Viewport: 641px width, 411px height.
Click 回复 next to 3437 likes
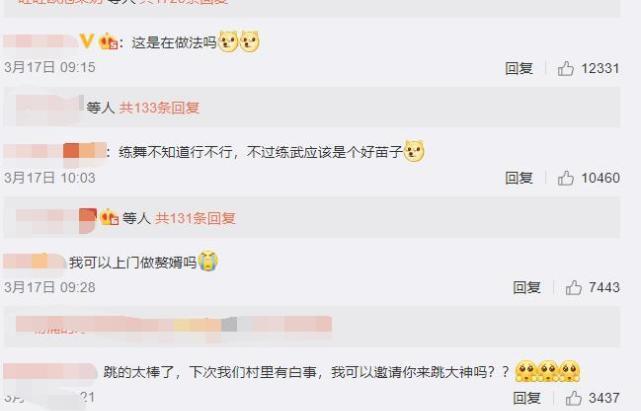[527, 398]
